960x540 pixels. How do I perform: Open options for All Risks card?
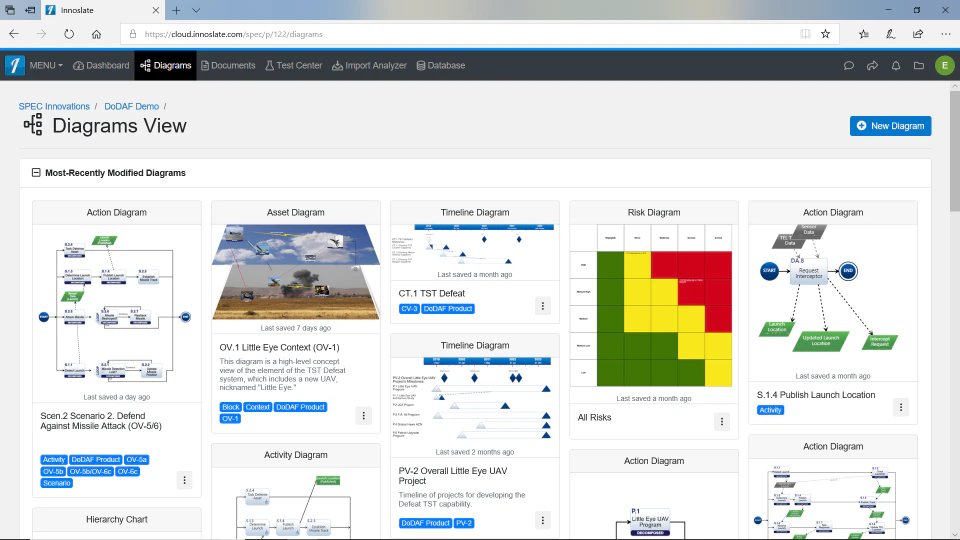tap(722, 421)
